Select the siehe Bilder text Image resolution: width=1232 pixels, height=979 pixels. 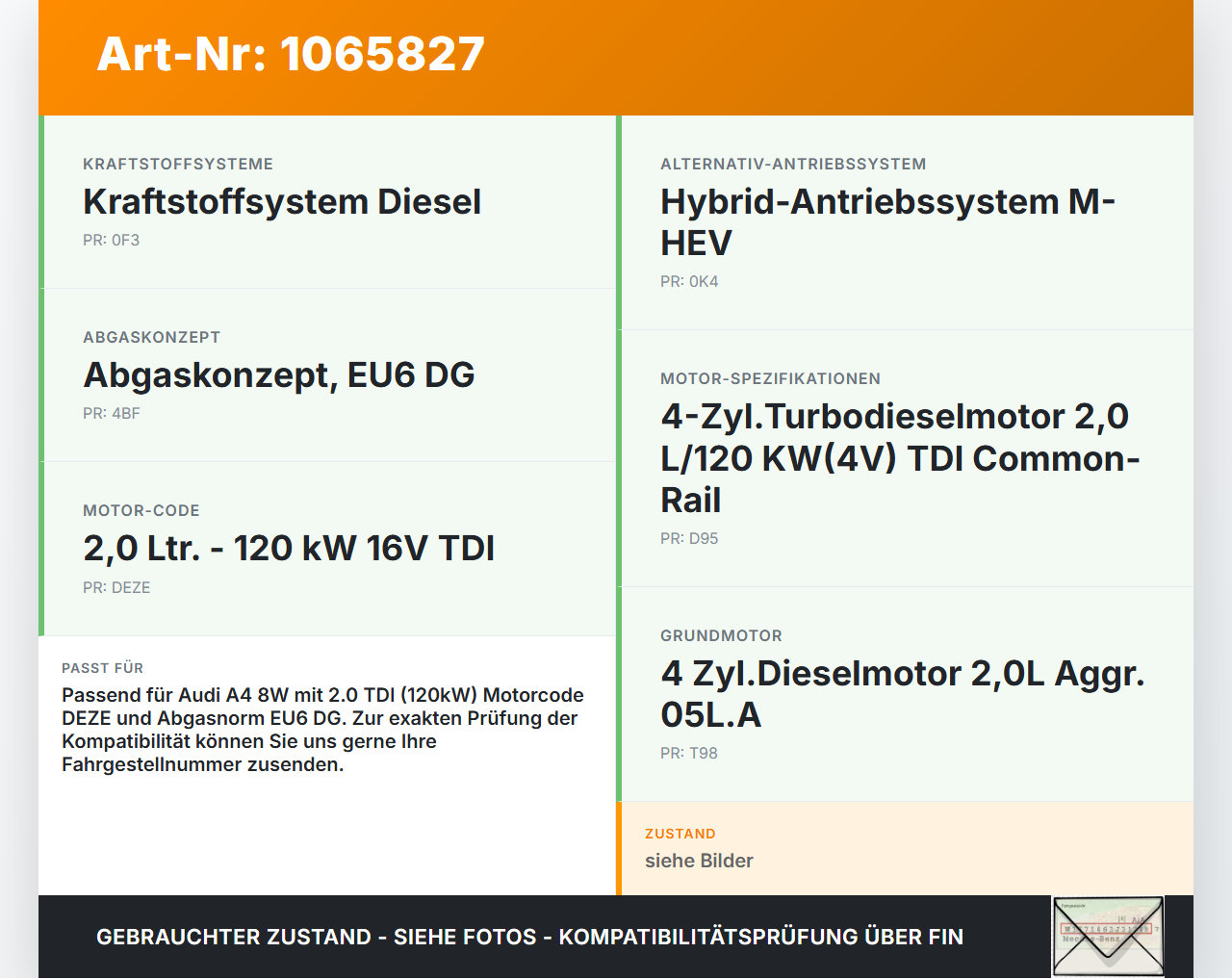coord(699,861)
